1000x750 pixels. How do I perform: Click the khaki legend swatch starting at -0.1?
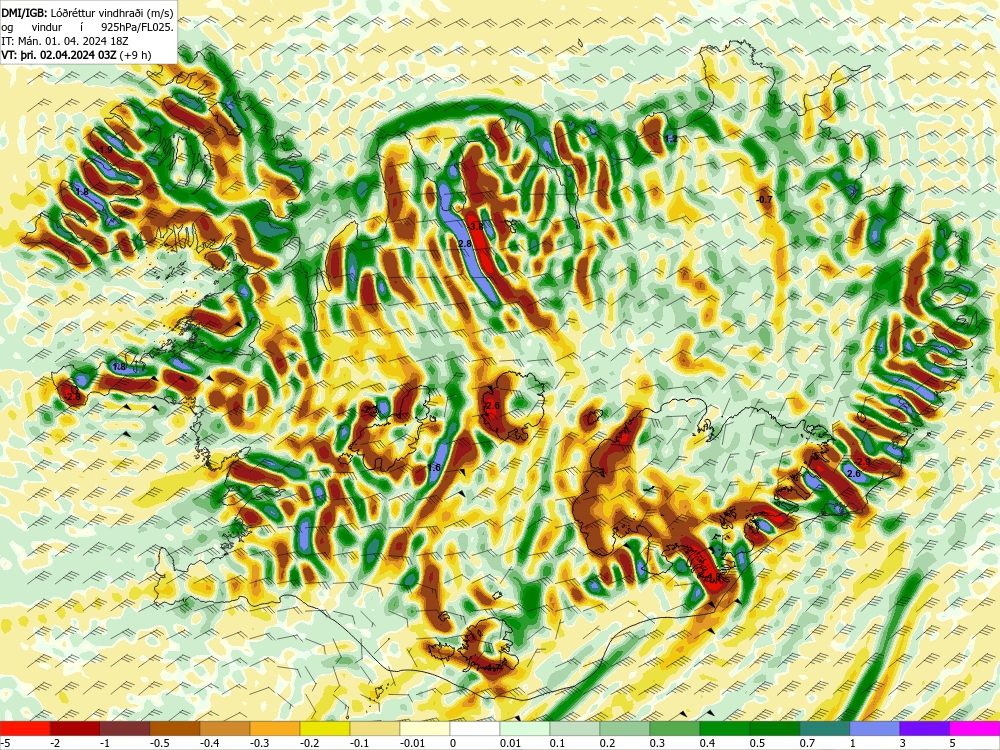pos(375,728)
